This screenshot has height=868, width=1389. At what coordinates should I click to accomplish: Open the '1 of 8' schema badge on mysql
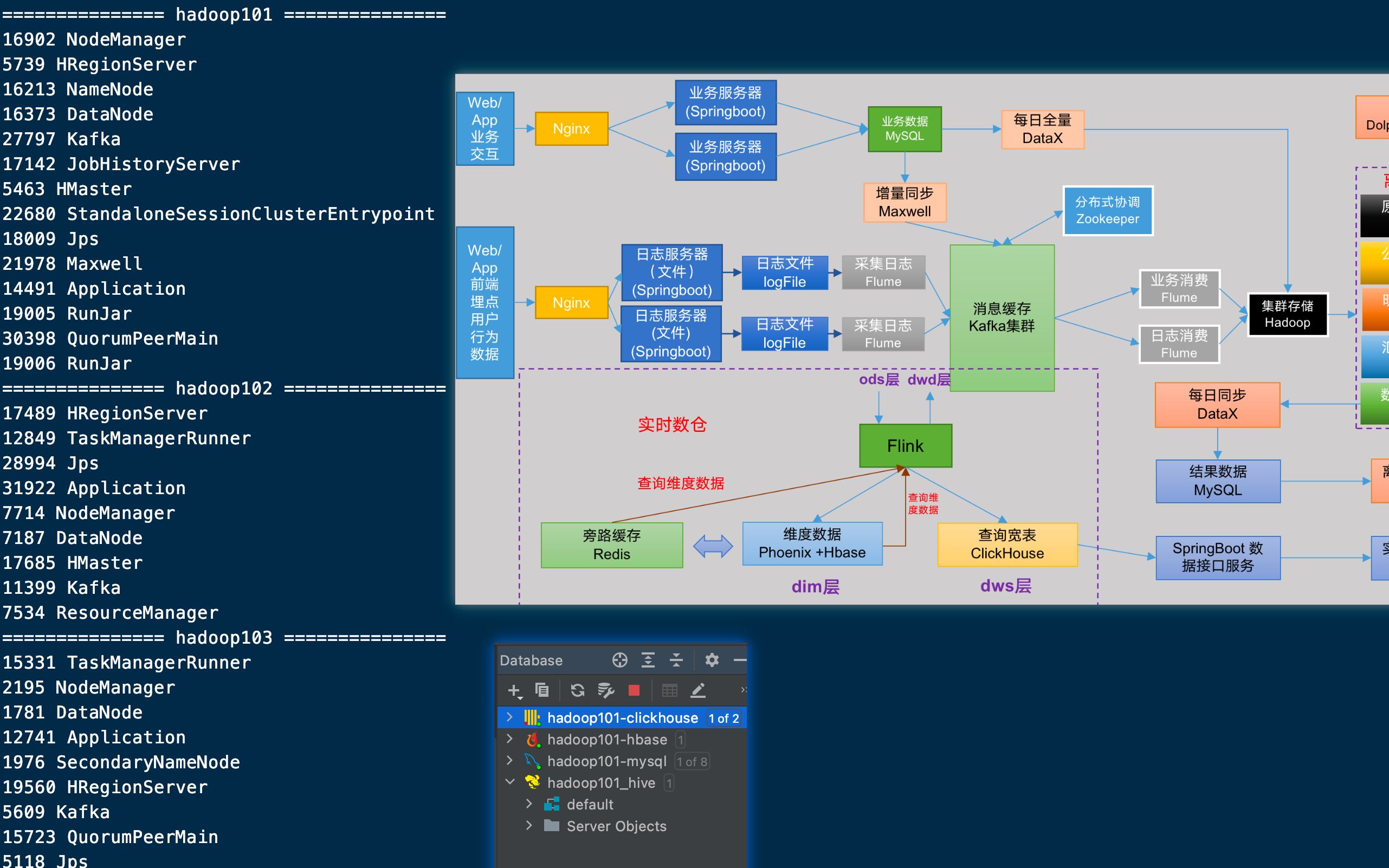click(x=692, y=762)
